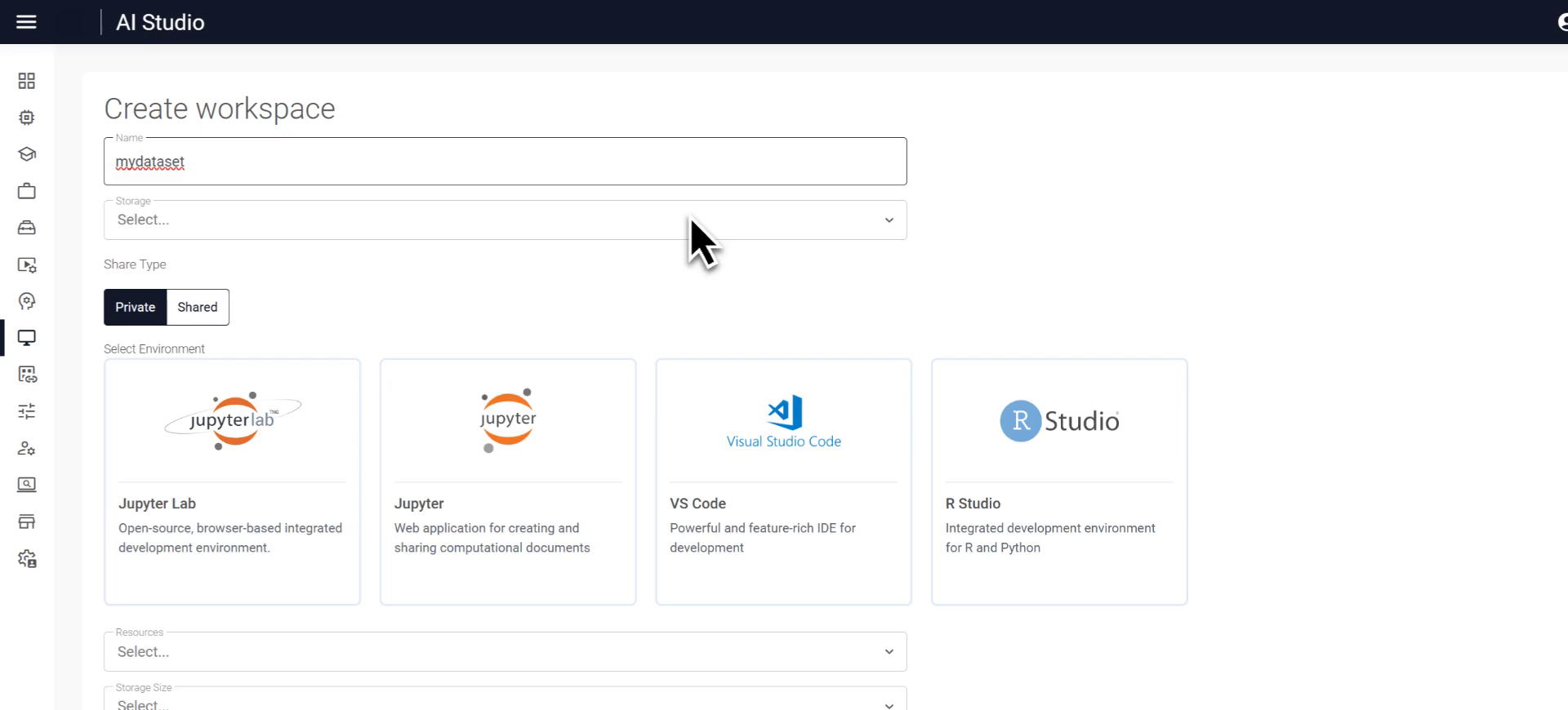Open the briefcase icon in sidebar
This screenshot has height=710, width=1568.
[26, 191]
